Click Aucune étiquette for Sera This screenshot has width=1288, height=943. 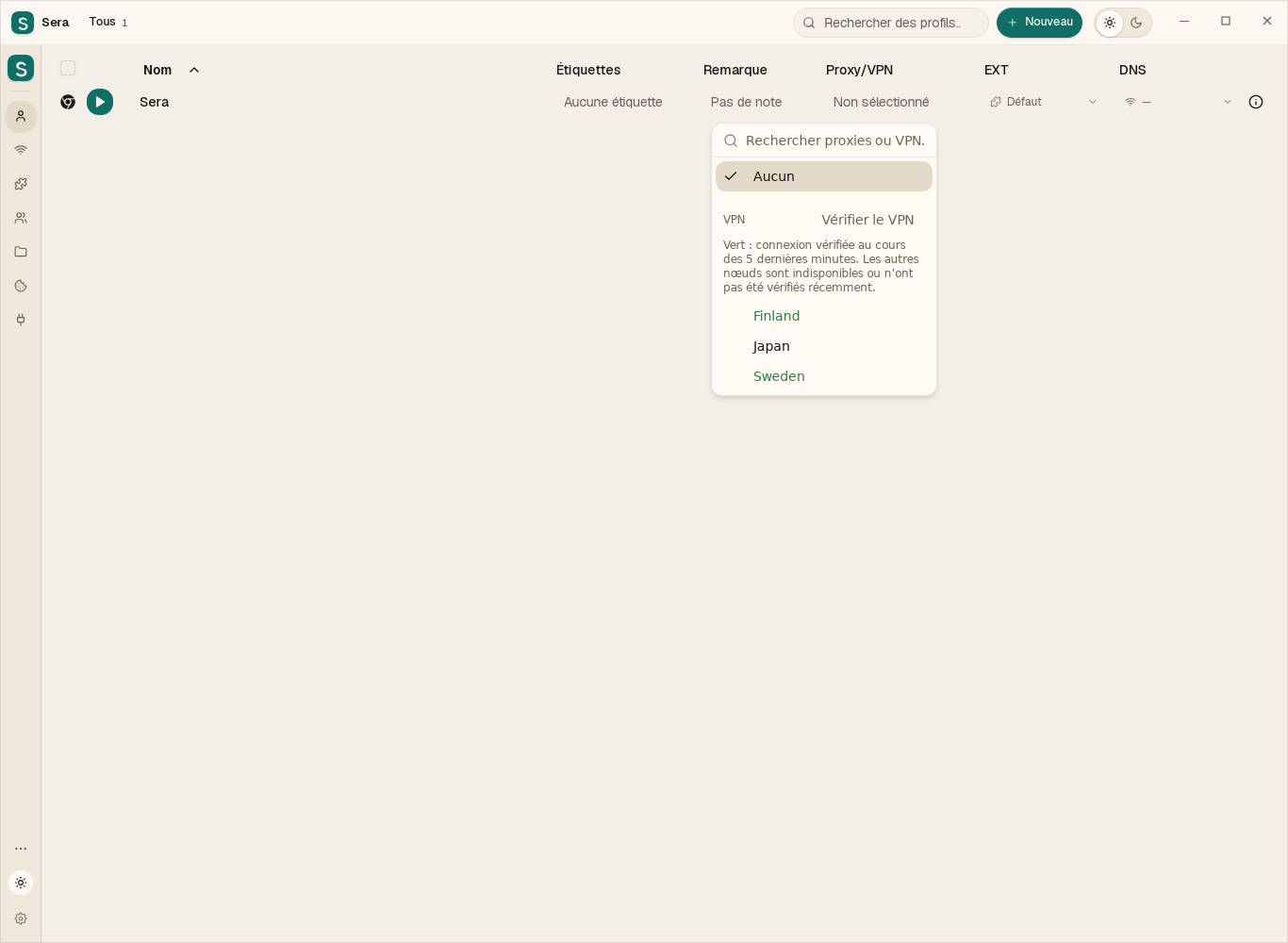click(613, 102)
